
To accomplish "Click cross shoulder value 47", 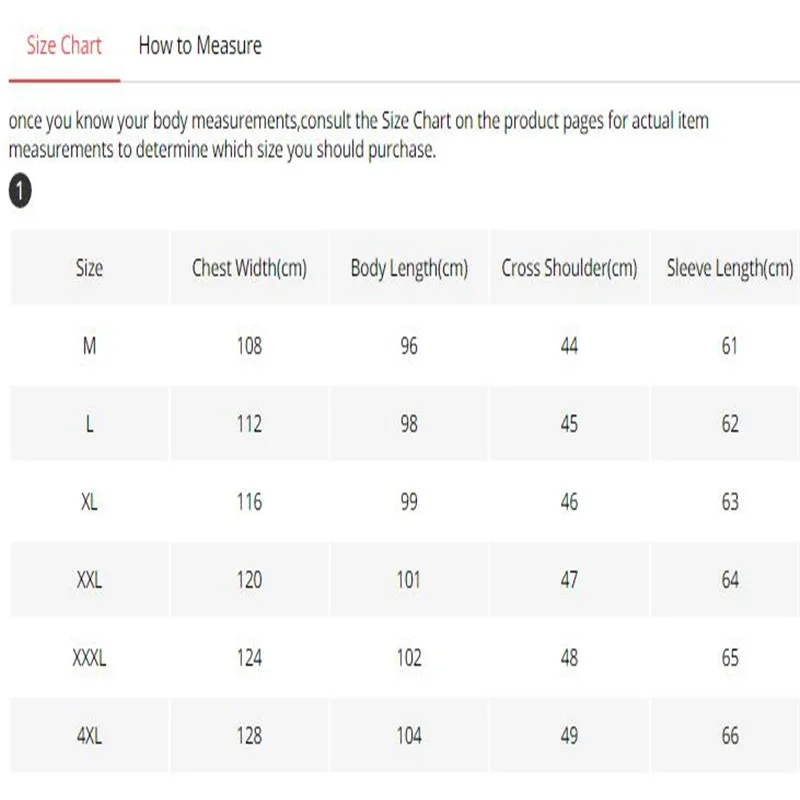I will [x=569, y=580].
